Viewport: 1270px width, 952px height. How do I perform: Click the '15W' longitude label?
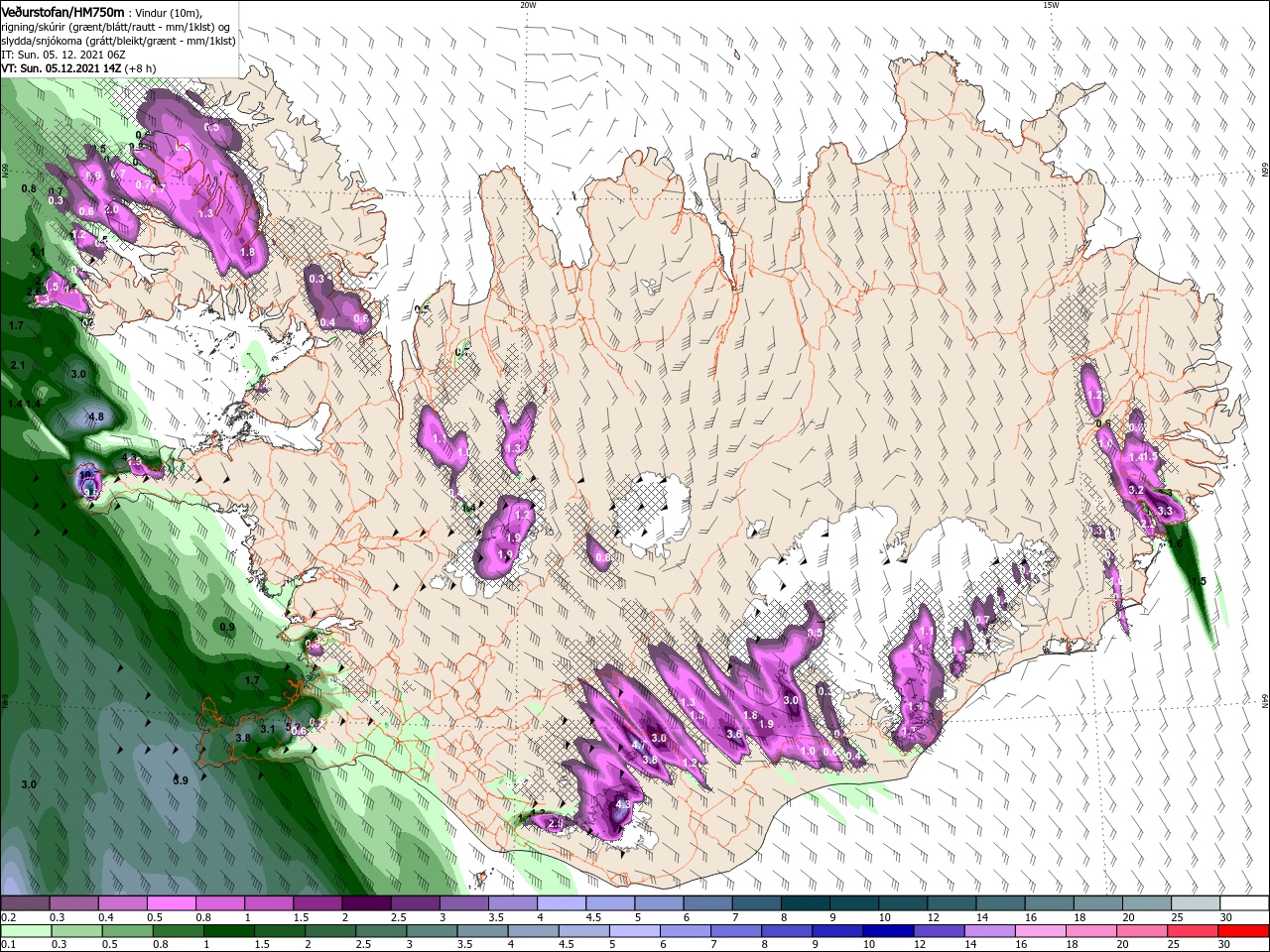[1050, 5]
